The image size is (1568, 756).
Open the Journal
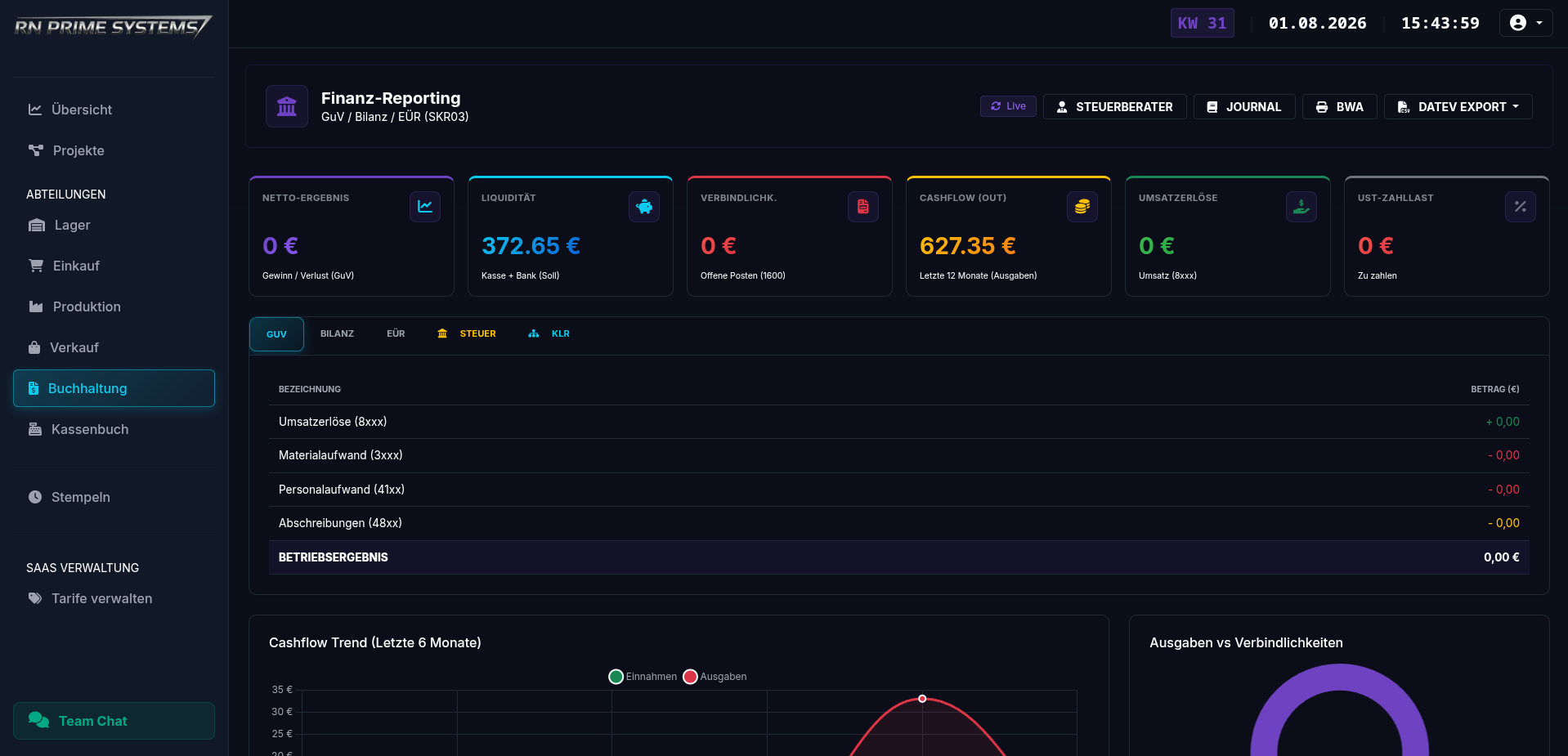pyautogui.click(x=1244, y=107)
